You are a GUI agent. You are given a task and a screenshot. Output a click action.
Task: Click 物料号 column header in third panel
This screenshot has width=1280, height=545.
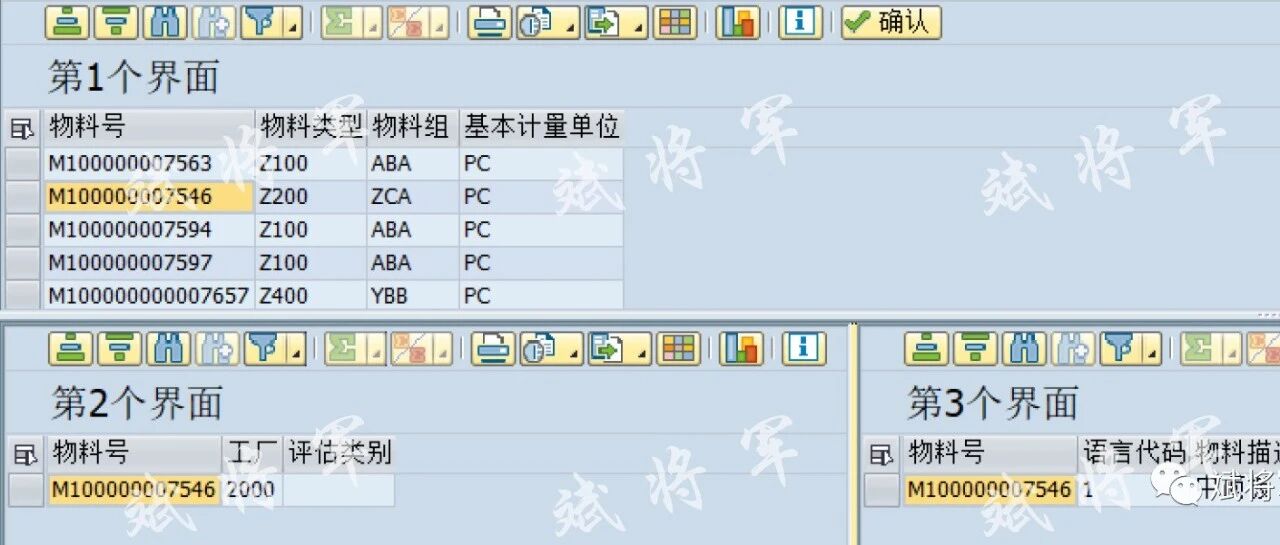tap(990, 454)
